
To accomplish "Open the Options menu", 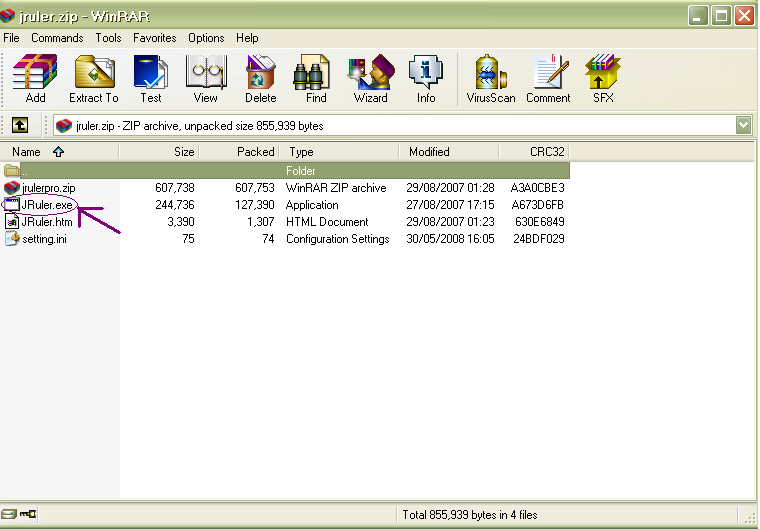I will pyautogui.click(x=206, y=38).
